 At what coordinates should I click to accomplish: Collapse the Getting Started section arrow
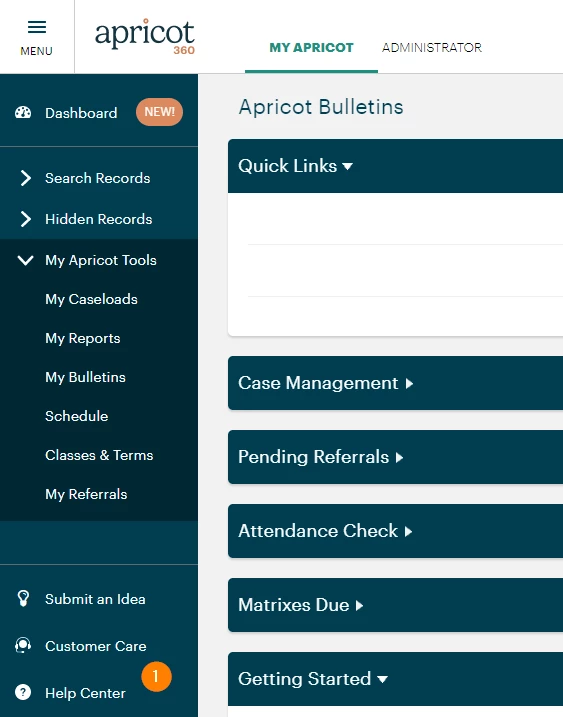[382, 680]
